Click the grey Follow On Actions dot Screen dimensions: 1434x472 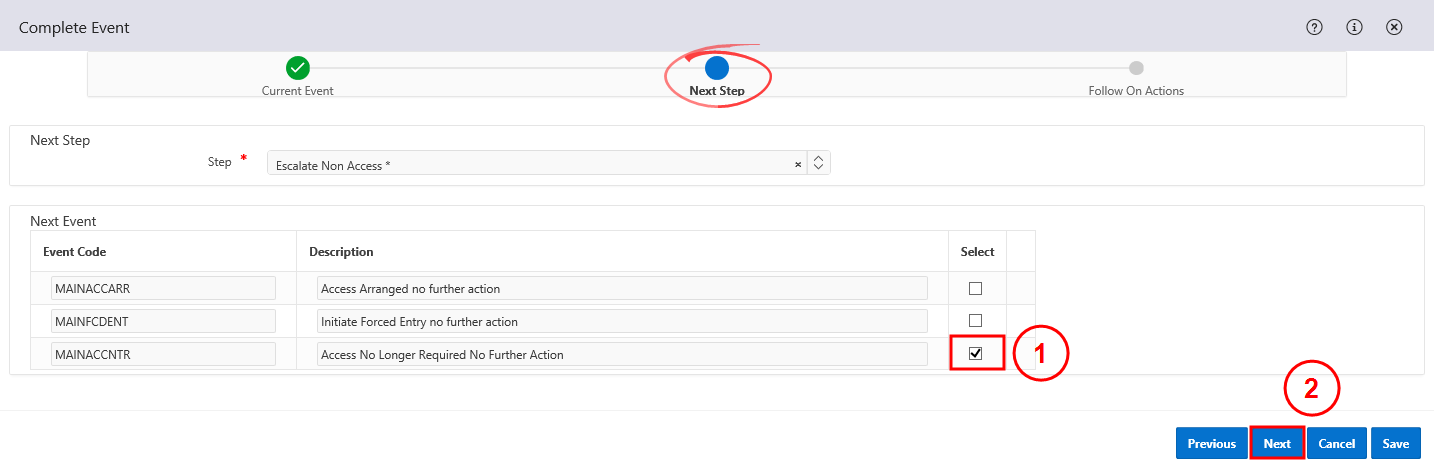pyautogui.click(x=1136, y=68)
